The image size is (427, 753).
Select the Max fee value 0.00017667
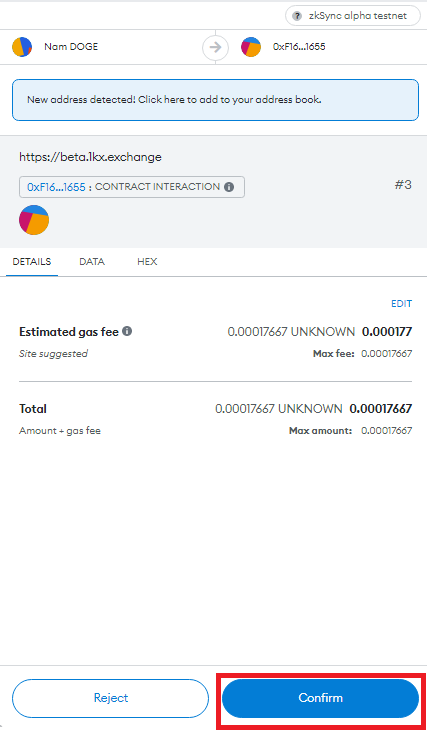387,354
